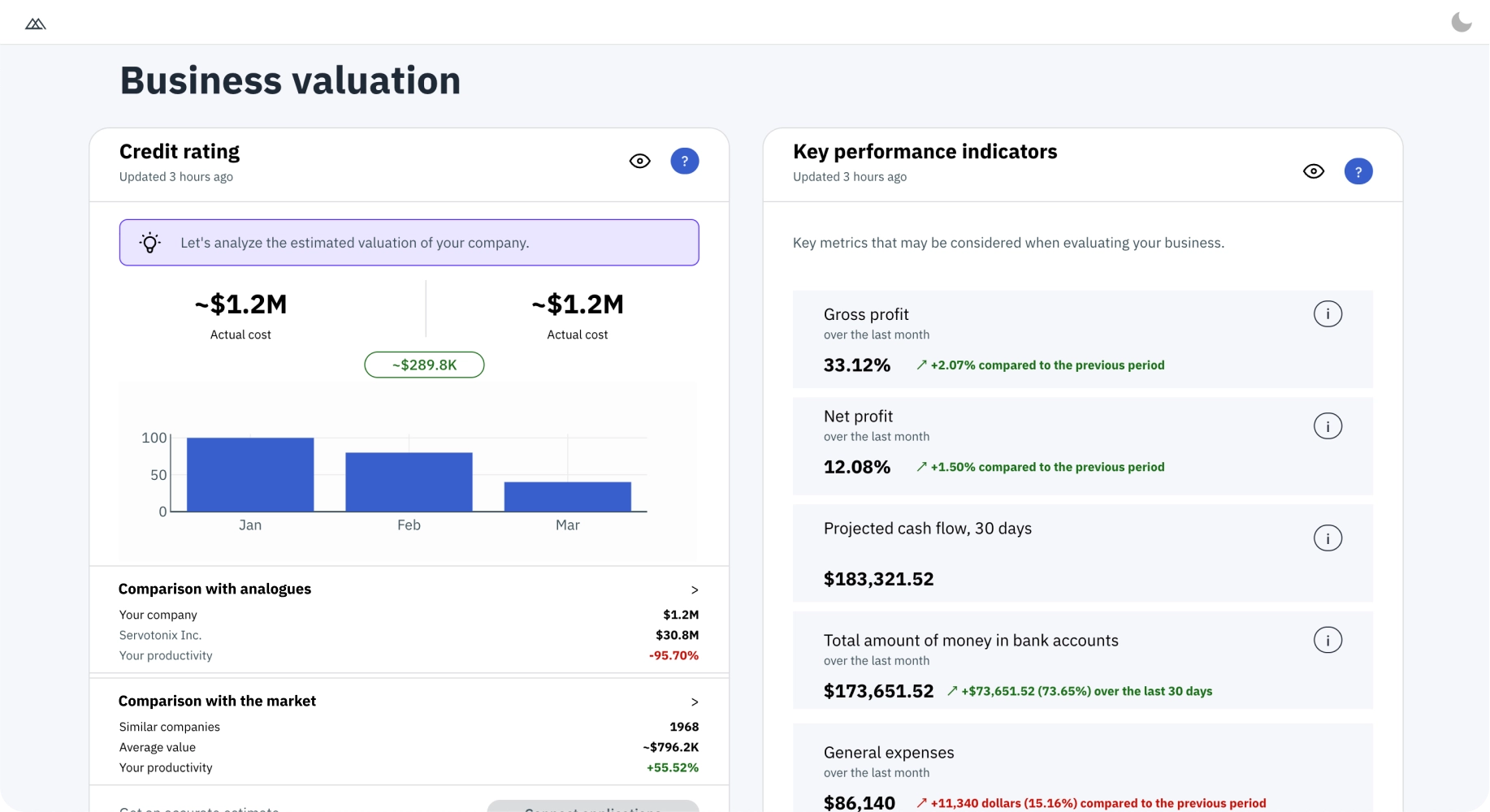Click the lightbulb tip icon
This screenshot has height=812, width=1490.
coord(150,243)
